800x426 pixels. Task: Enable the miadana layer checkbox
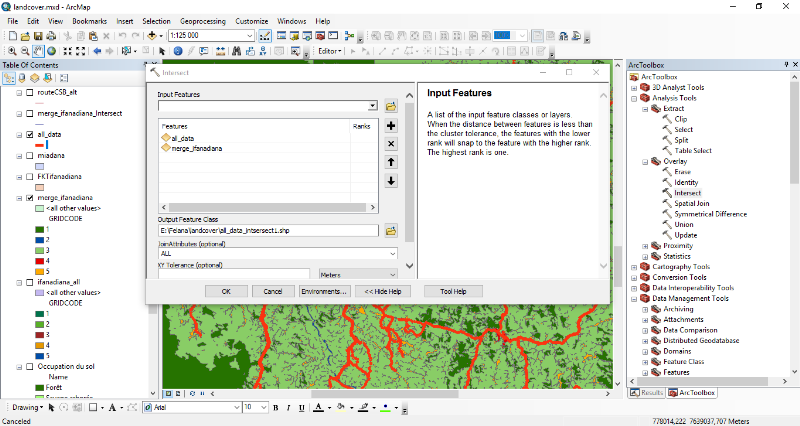coord(29,155)
